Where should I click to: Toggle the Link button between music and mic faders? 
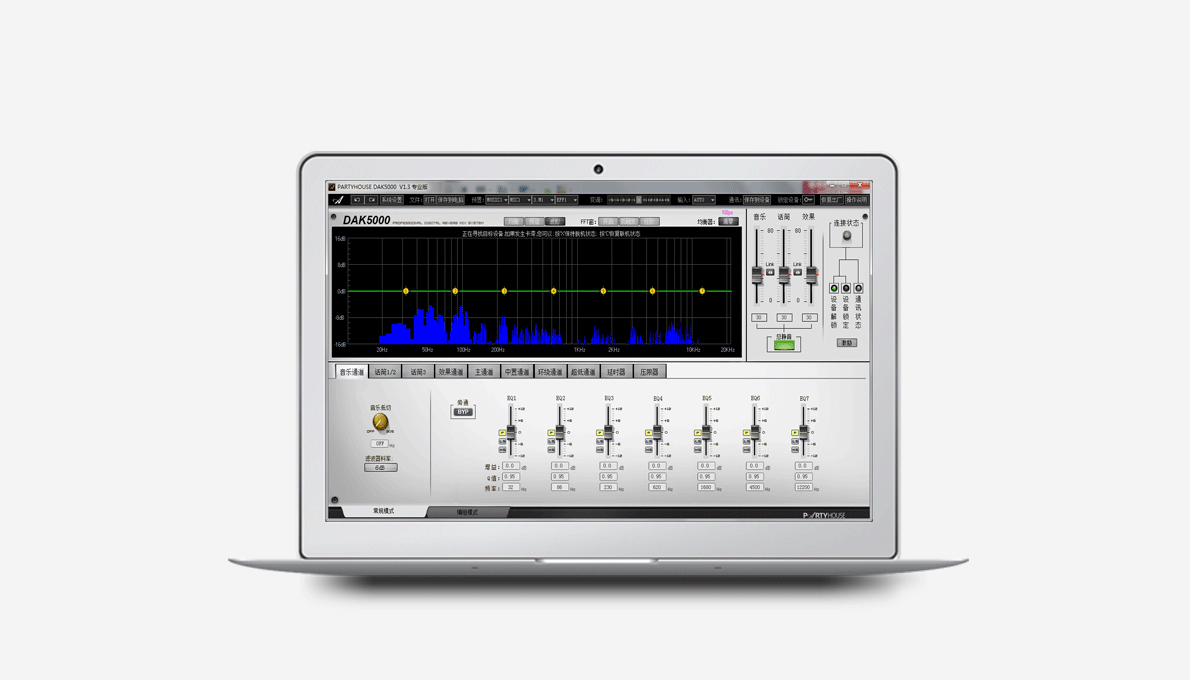coord(770,272)
